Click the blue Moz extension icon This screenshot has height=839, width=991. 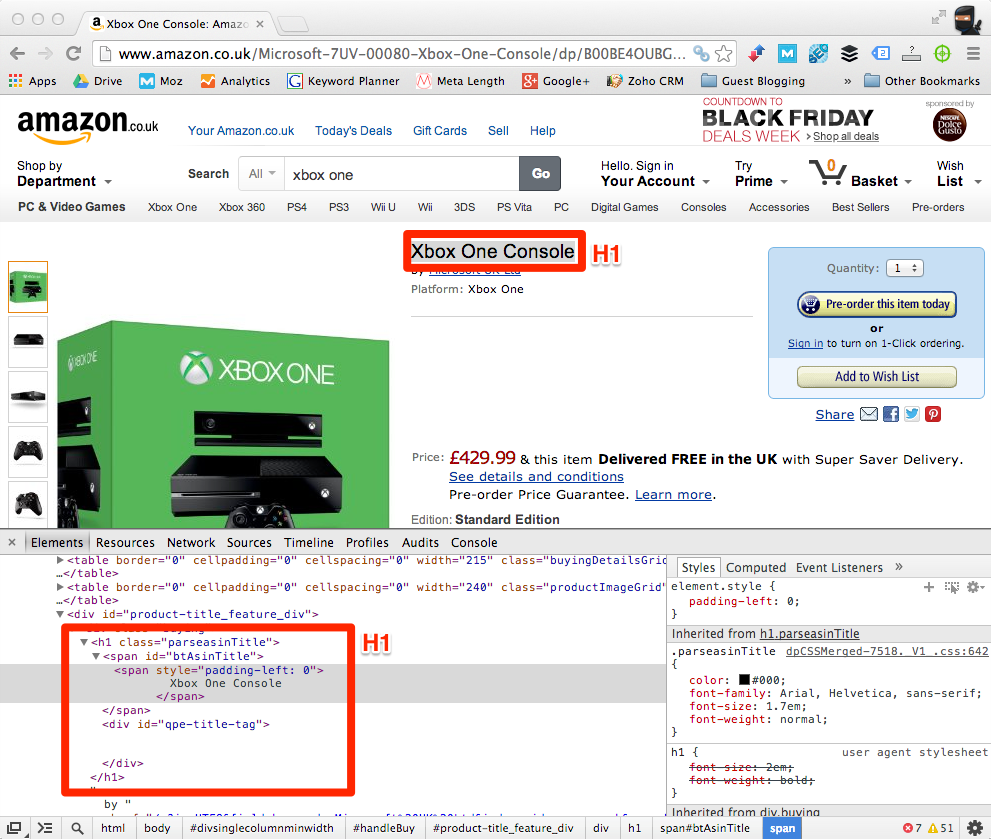(787, 54)
